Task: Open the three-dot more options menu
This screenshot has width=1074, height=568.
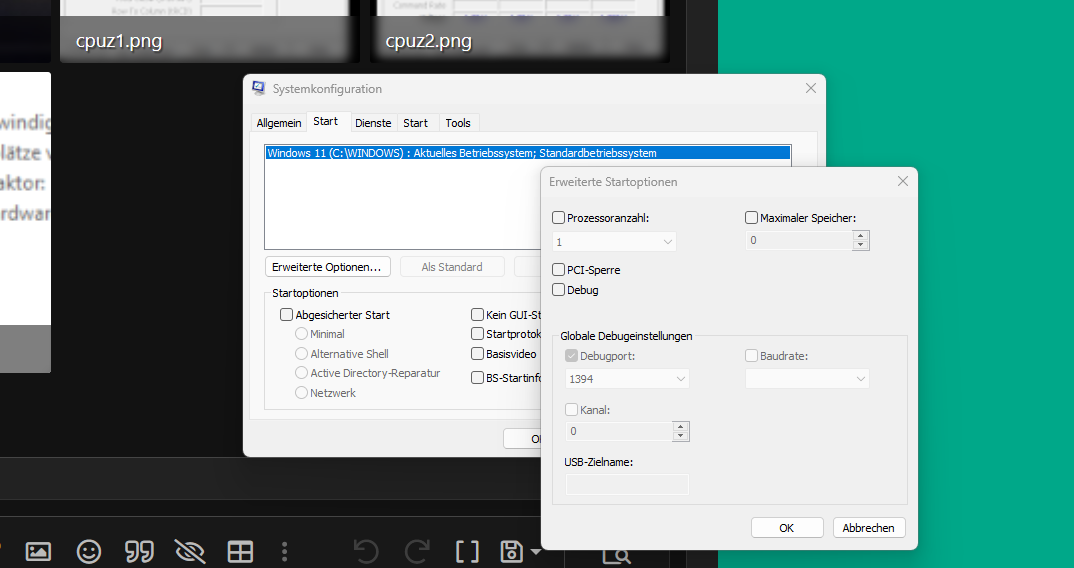Action: [284, 552]
